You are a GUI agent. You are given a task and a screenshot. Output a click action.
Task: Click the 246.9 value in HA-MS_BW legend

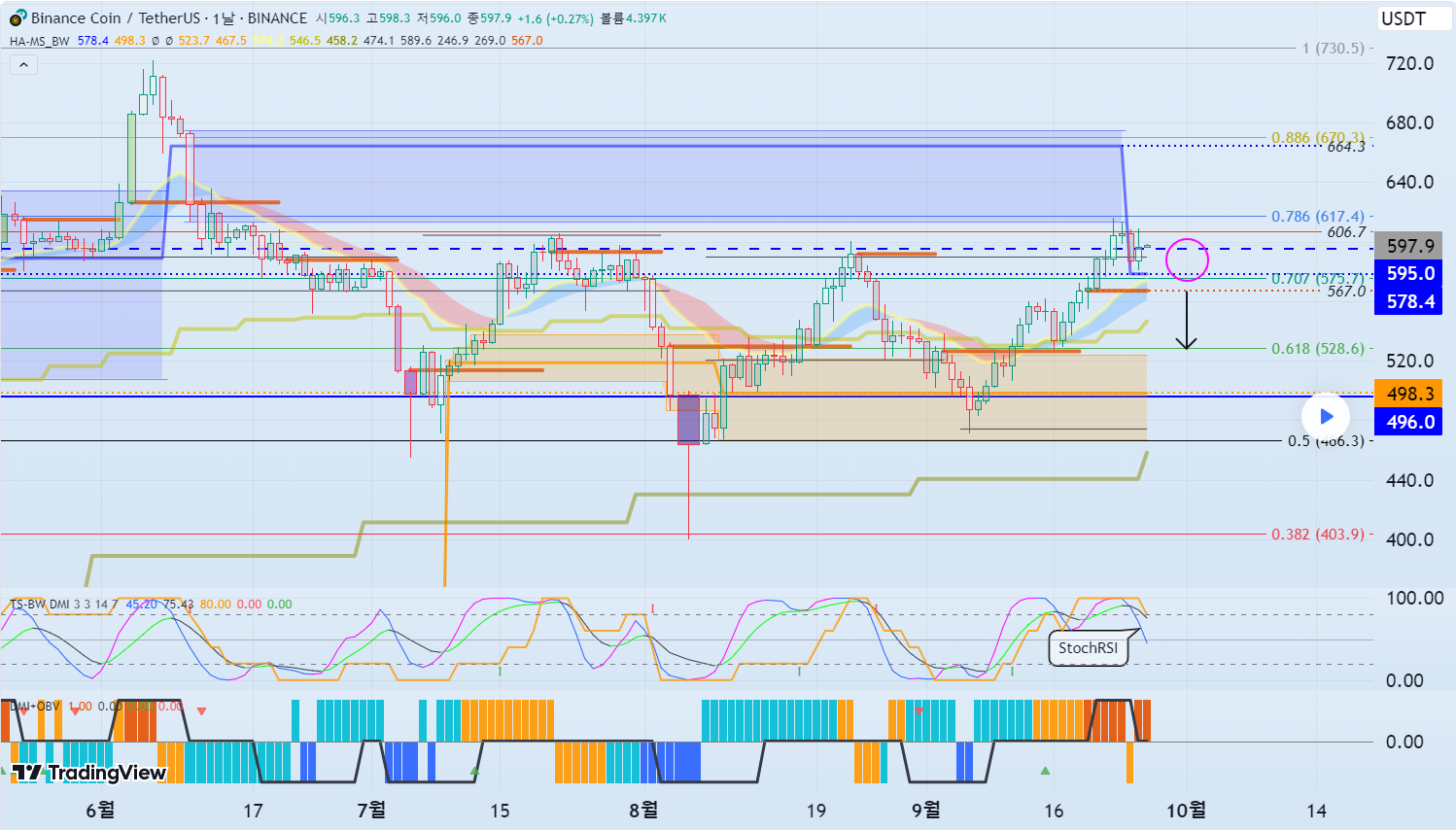click(453, 41)
